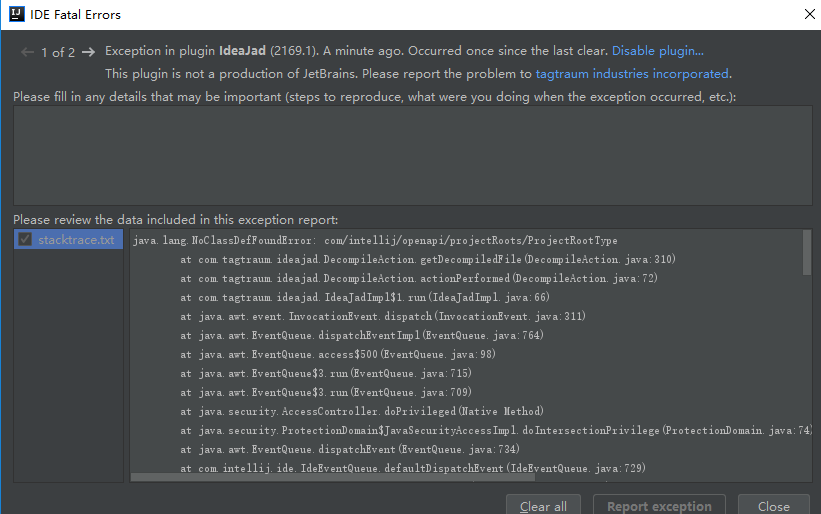Viewport: 821px width, 514px height.
Task: Click into the exception details text area
Action: 412,155
